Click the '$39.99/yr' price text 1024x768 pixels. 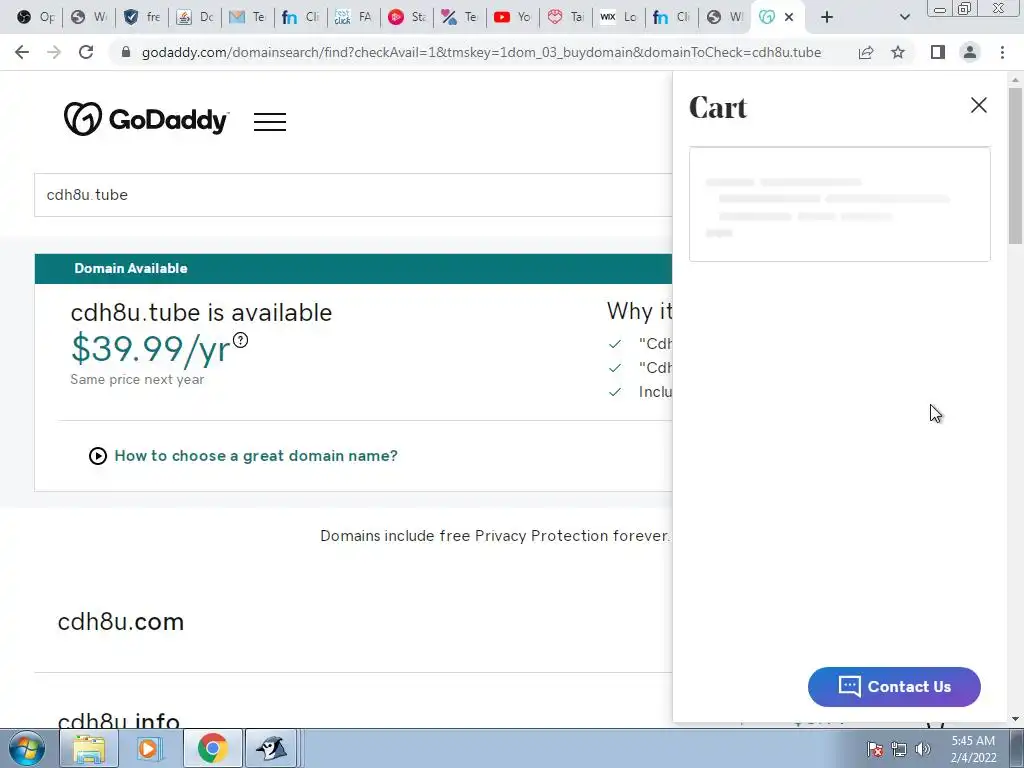pos(151,348)
